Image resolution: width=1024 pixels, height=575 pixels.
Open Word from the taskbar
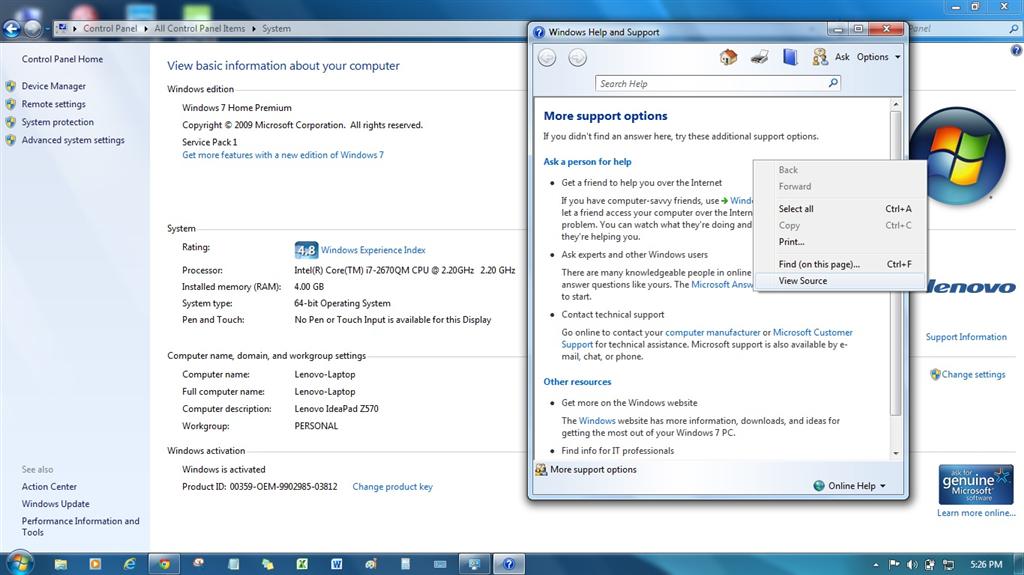tap(336, 564)
